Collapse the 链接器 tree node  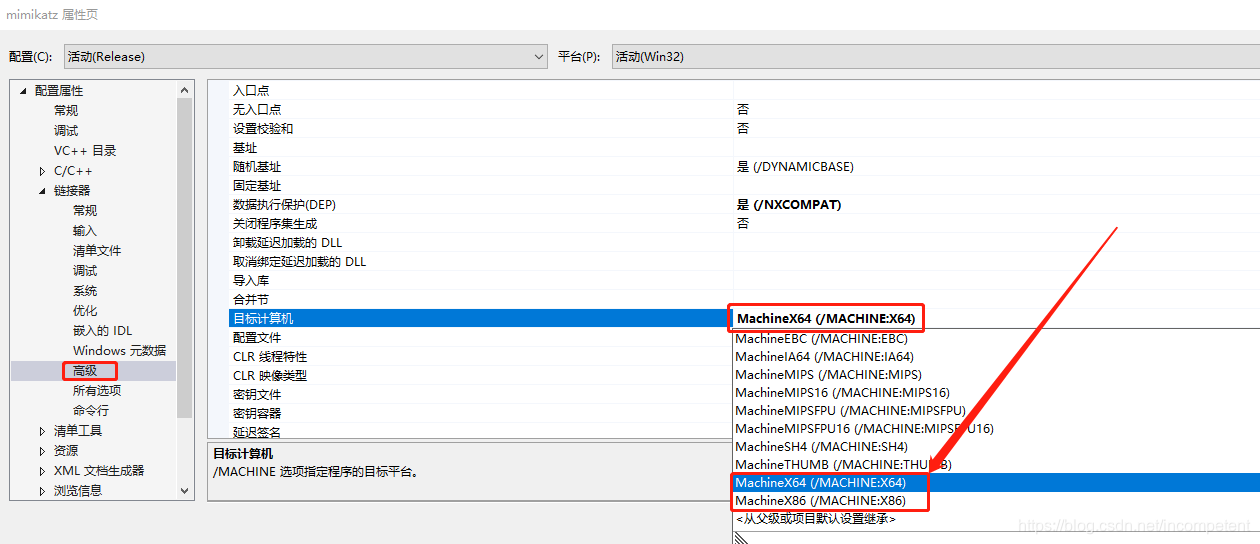pyautogui.click(x=42, y=191)
